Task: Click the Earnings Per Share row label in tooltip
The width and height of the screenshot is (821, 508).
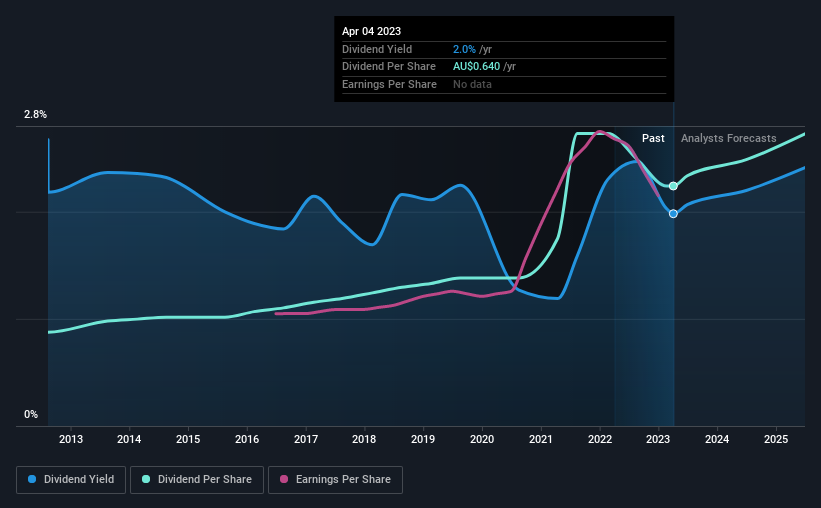Action: coord(389,84)
